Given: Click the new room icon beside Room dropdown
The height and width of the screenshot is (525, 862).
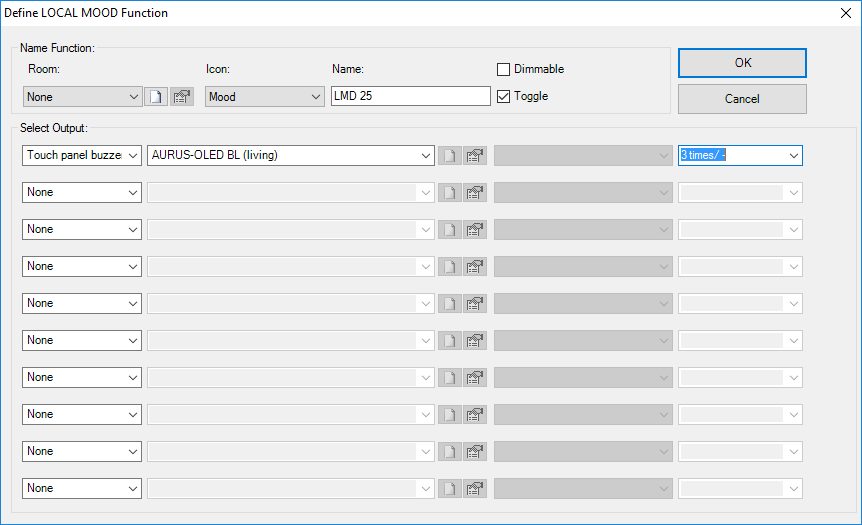Looking at the screenshot, I should pyautogui.click(x=156, y=97).
